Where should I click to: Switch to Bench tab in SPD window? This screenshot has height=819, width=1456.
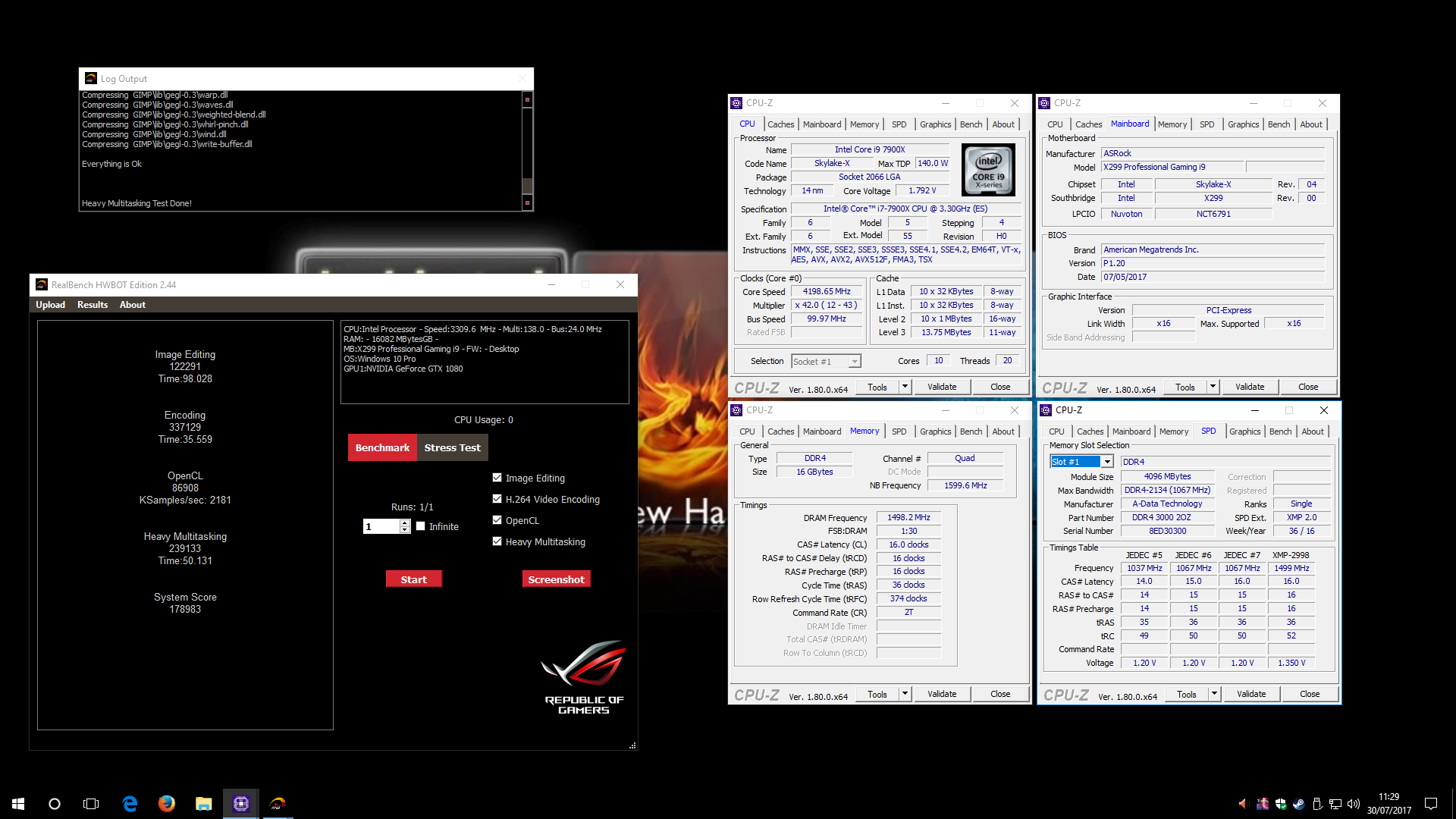pyautogui.click(x=1280, y=431)
